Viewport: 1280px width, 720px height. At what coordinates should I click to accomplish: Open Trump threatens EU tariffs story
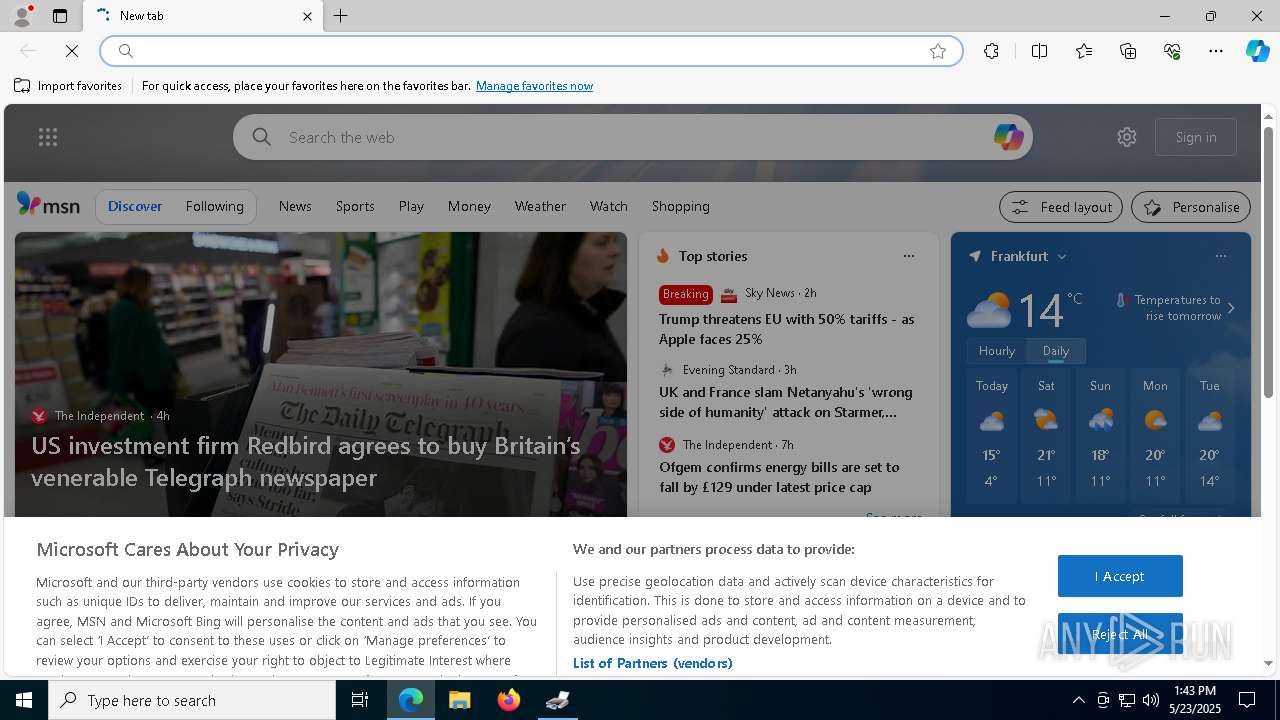click(787, 329)
